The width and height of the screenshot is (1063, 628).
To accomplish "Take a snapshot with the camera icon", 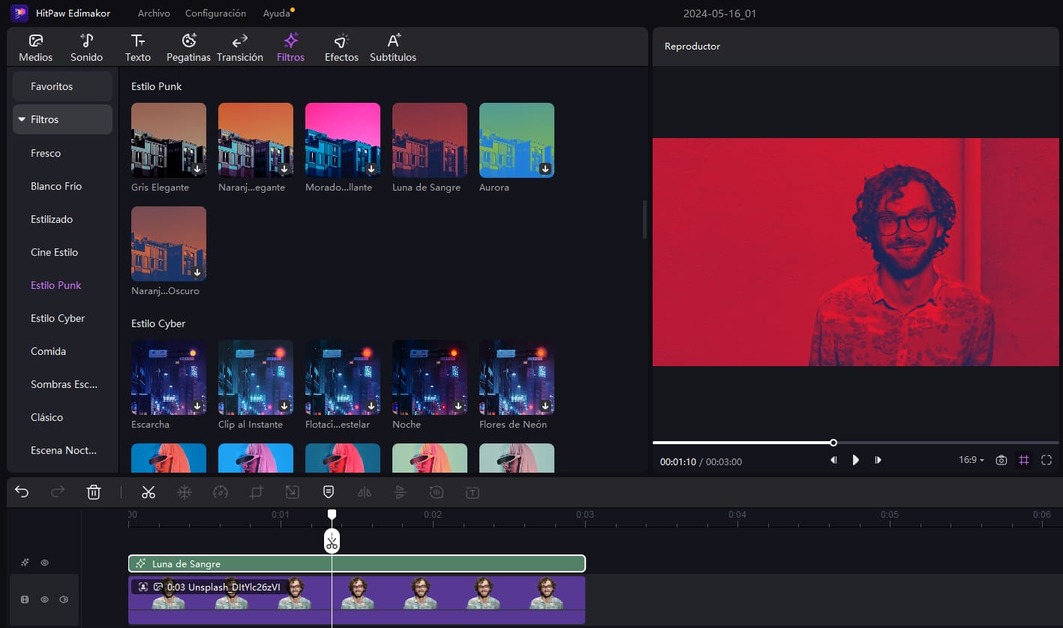I will click(x=1001, y=460).
